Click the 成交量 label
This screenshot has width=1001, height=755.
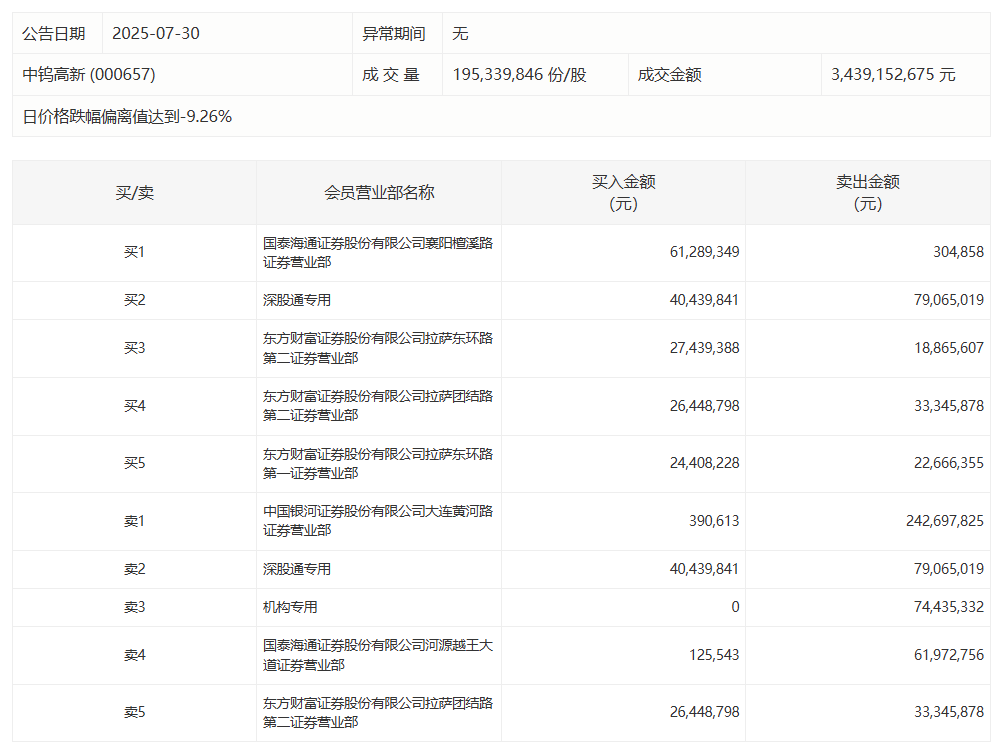[x=391, y=75]
